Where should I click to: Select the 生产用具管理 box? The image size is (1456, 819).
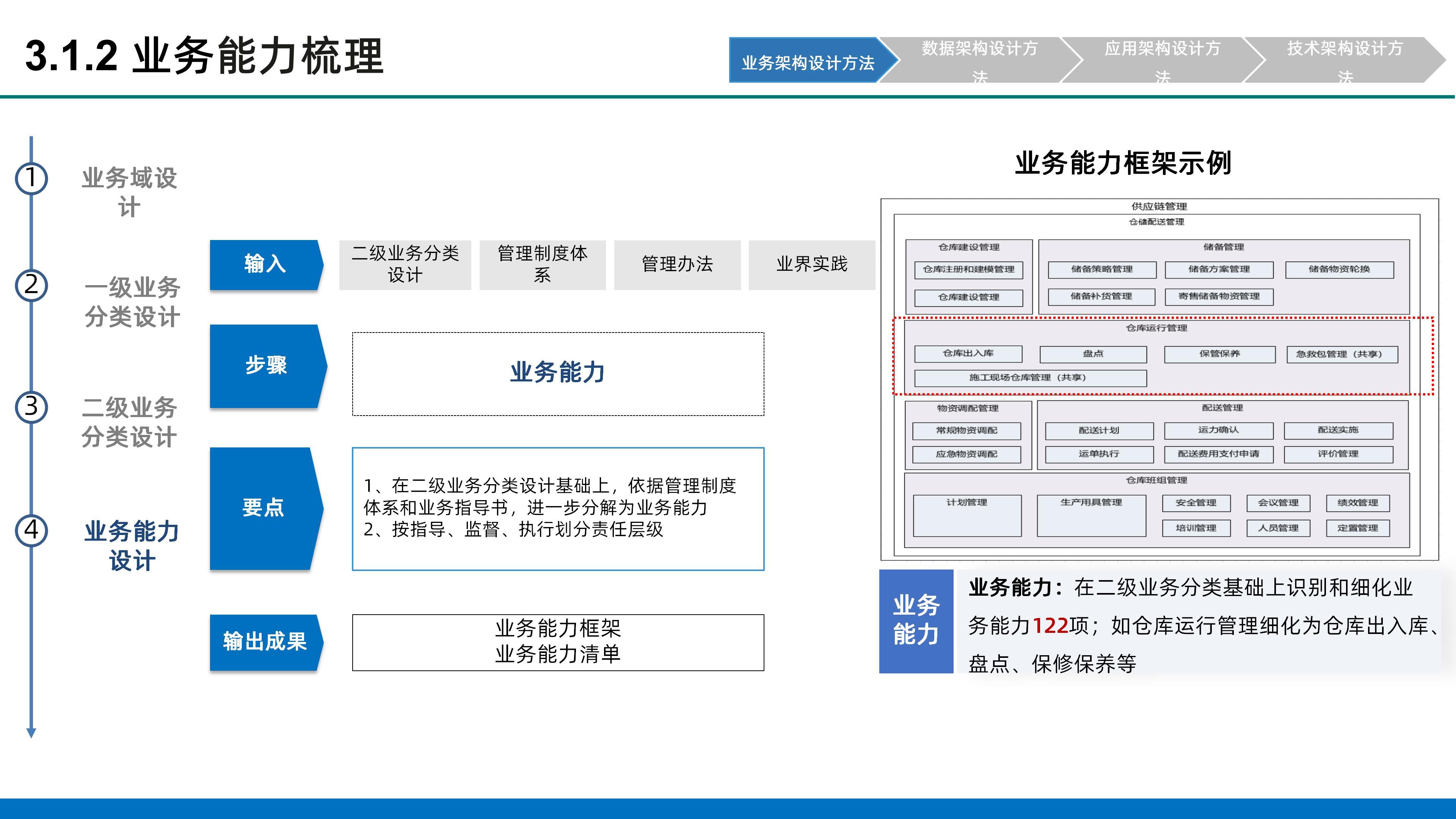[x=1092, y=516]
